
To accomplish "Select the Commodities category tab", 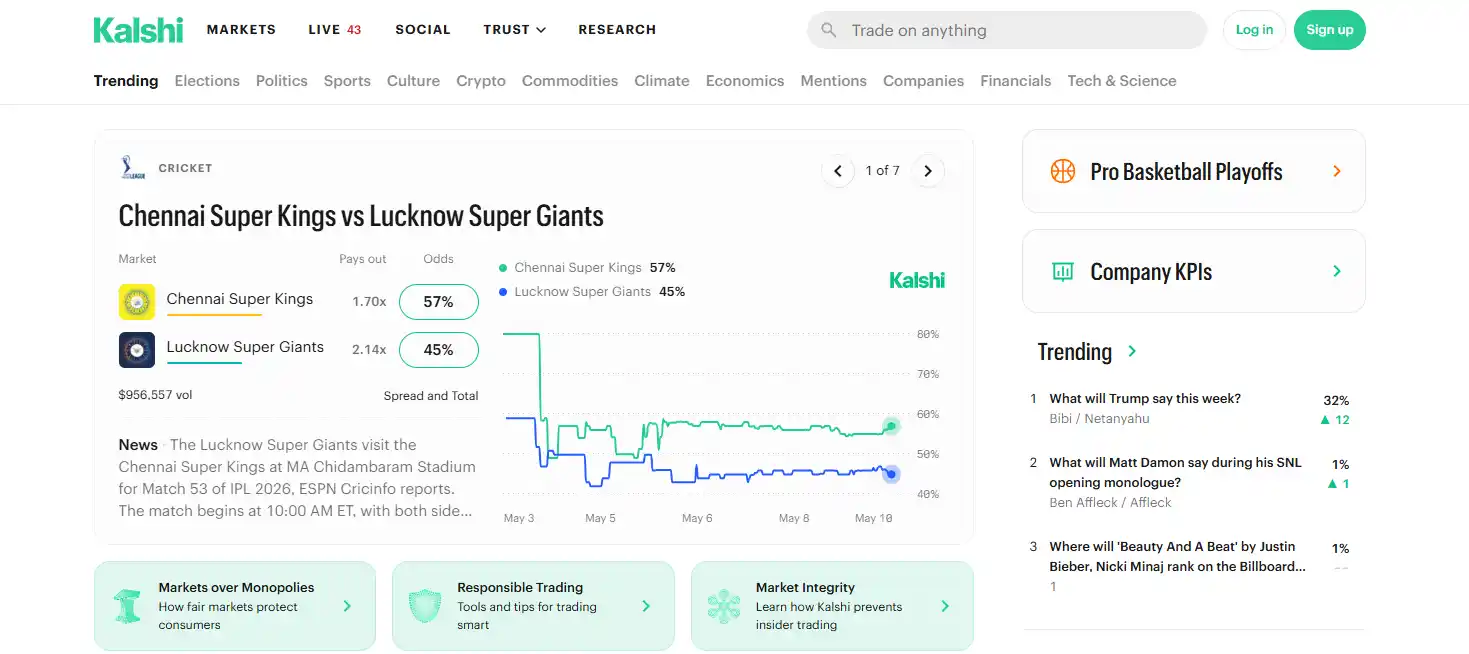I will tap(570, 81).
